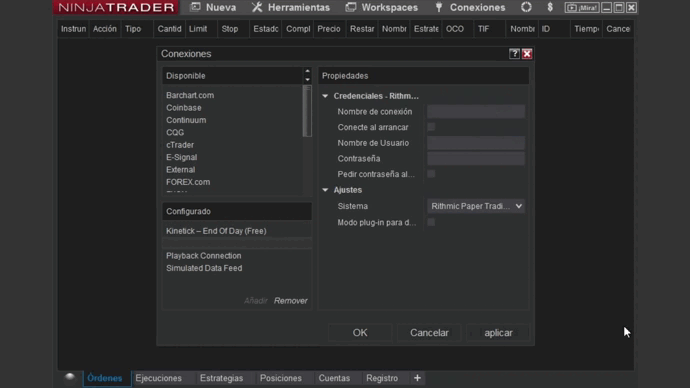
Task: Switch to the Posiciones tab
Action: pyautogui.click(x=281, y=378)
